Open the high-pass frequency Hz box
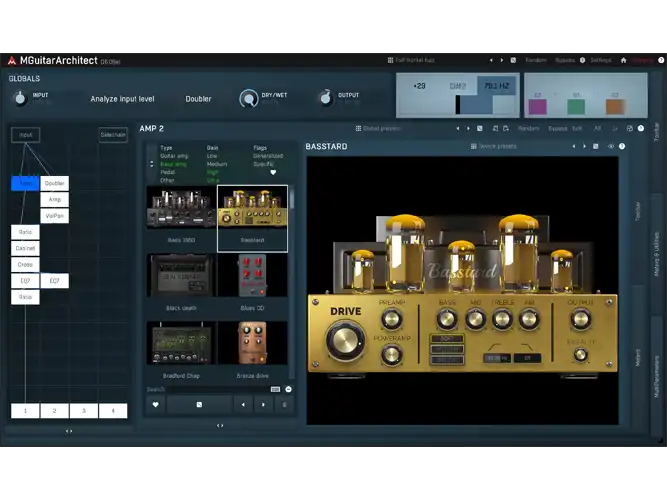This screenshot has width=667, height=500. 497,358
